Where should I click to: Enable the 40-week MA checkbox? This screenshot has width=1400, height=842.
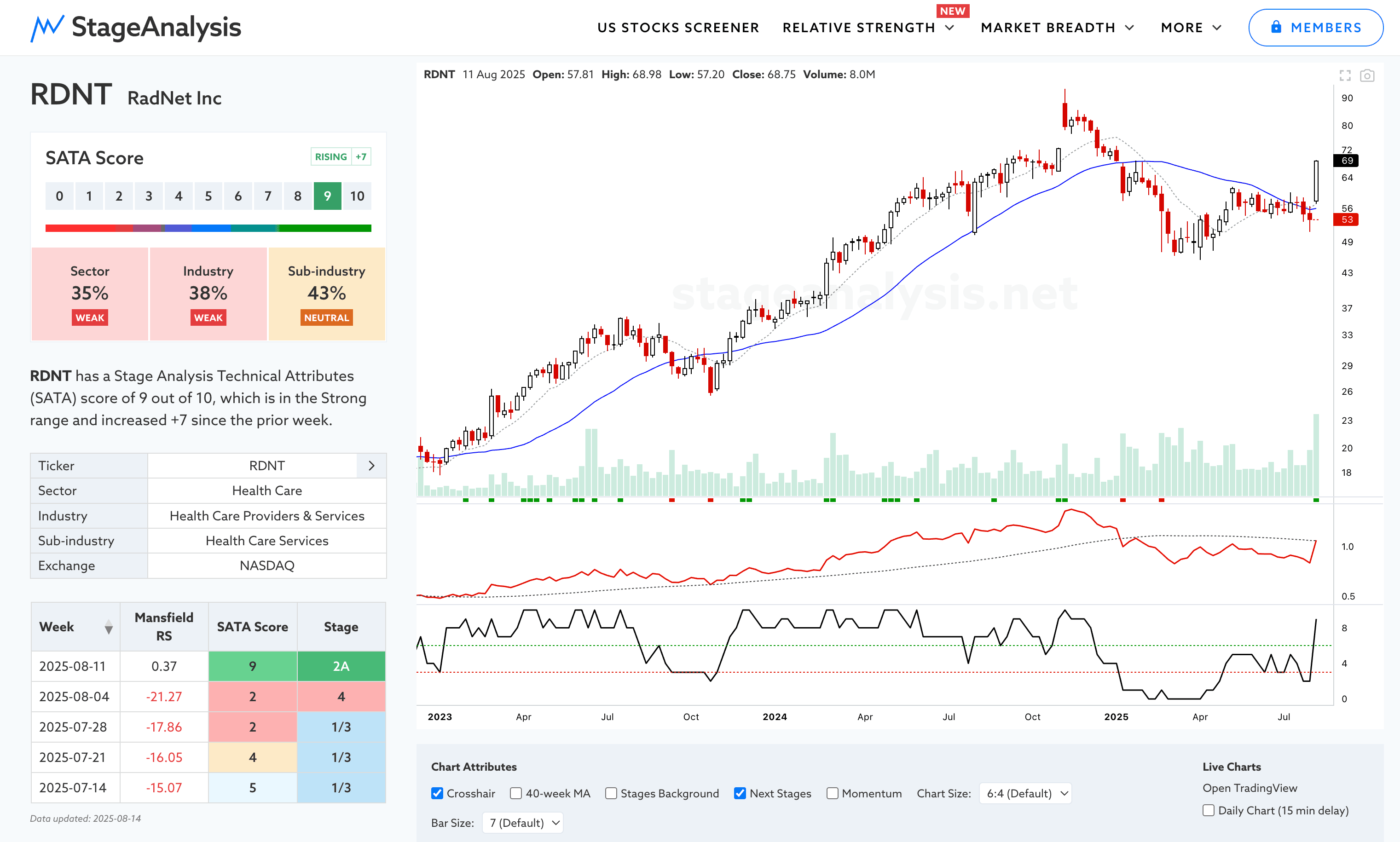[x=515, y=793]
